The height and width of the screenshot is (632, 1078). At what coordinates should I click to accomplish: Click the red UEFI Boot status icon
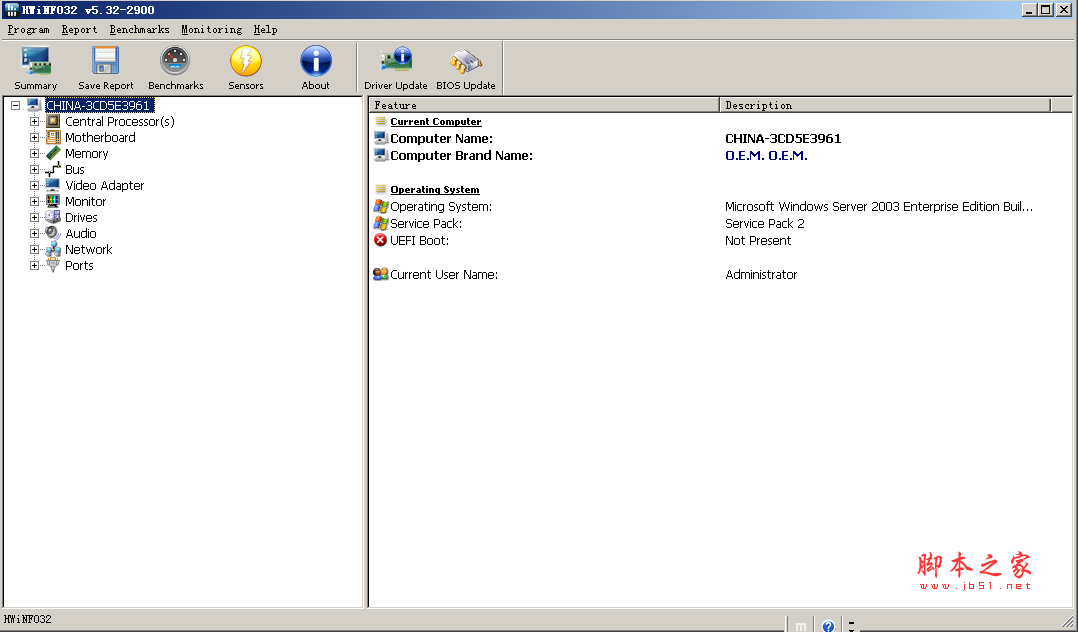[x=380, y=240]
